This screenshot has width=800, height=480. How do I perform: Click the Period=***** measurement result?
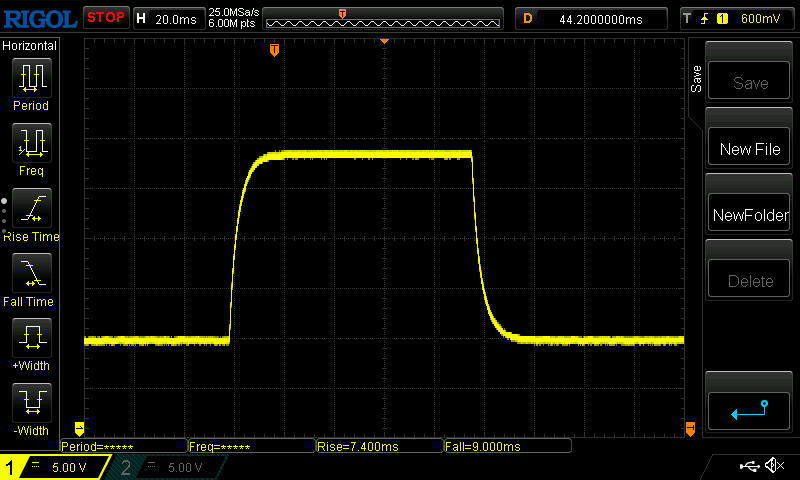click(x=123, y=446)
